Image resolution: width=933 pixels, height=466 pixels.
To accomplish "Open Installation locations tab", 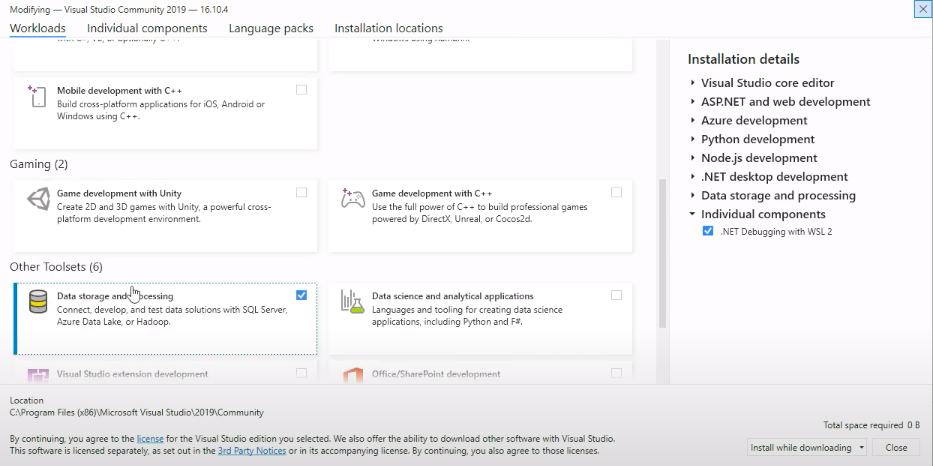I will 389,28.
